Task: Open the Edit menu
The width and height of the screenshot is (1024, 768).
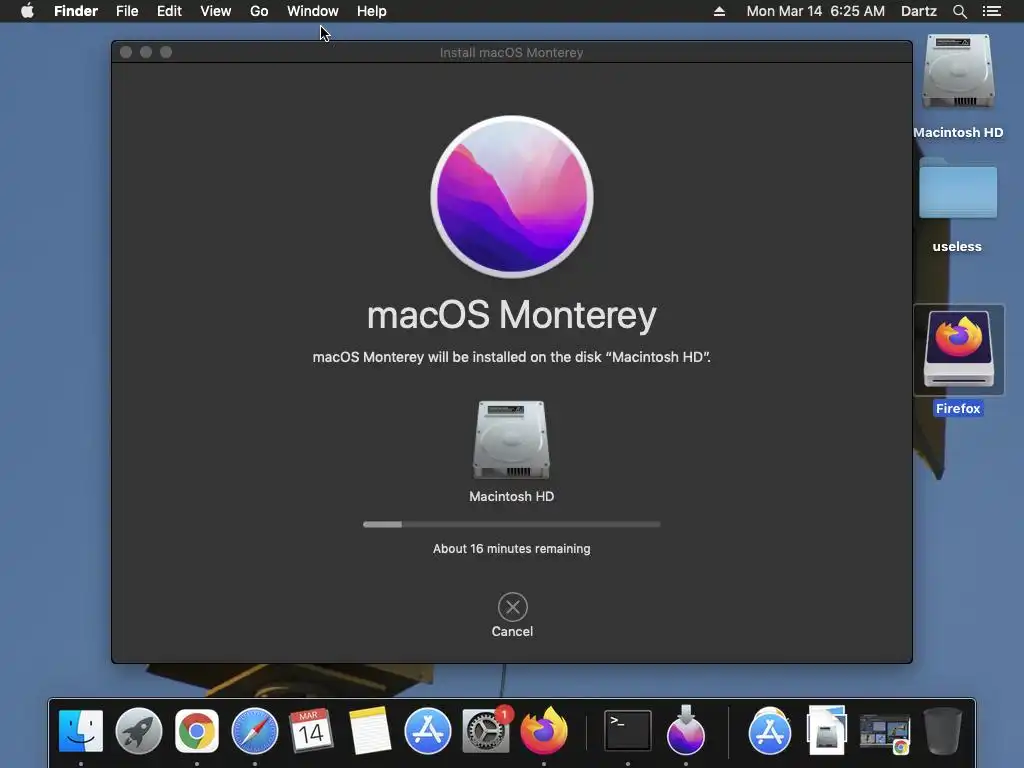Action: click(169, 11)
